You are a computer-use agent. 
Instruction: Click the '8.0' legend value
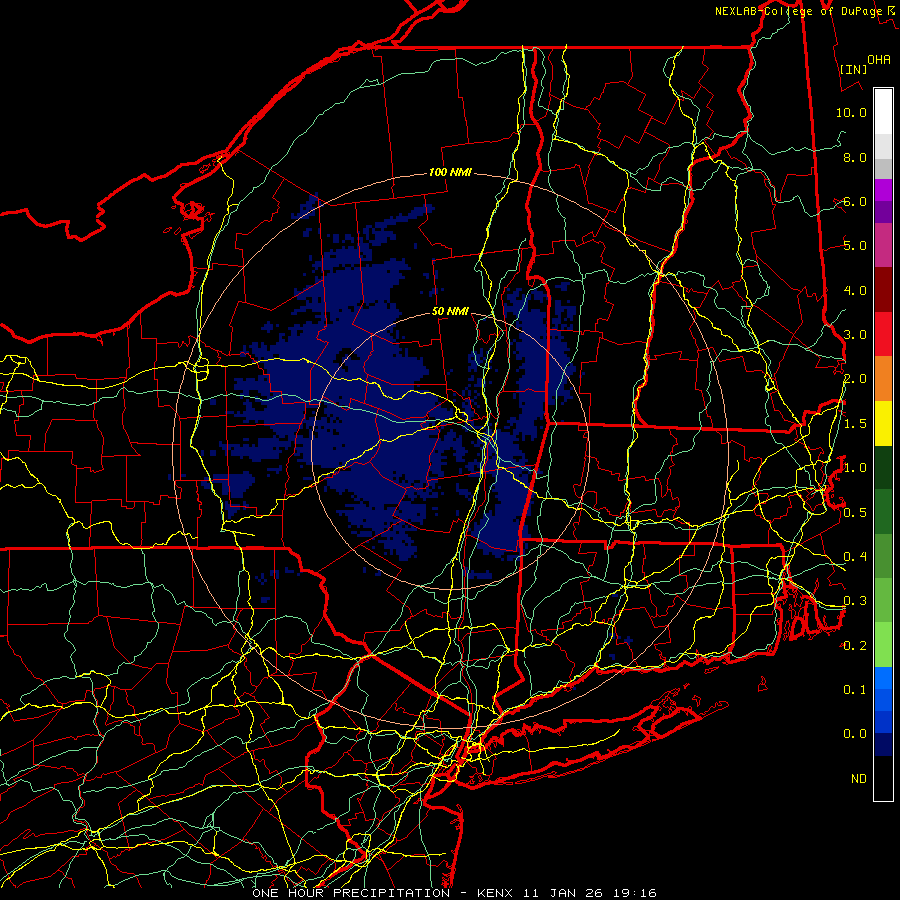(855, 157)
